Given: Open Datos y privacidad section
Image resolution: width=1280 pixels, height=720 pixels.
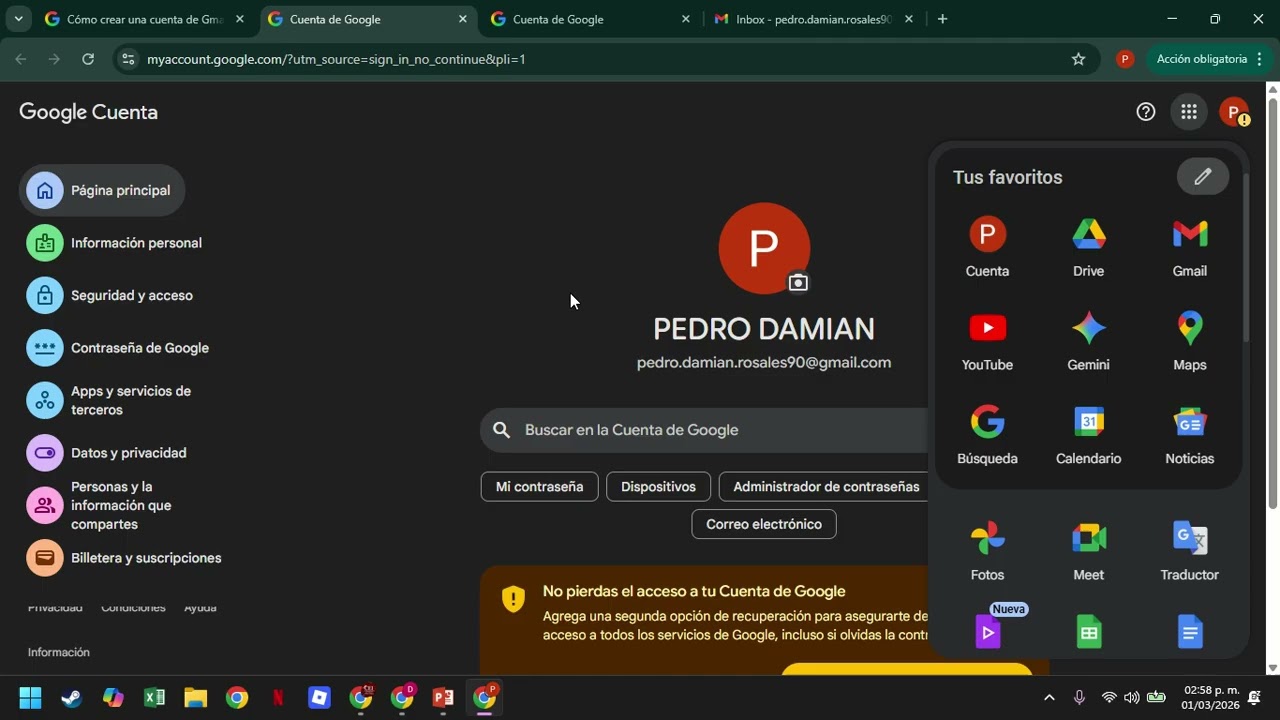Looking at the screenshot, I should (106, 453).
